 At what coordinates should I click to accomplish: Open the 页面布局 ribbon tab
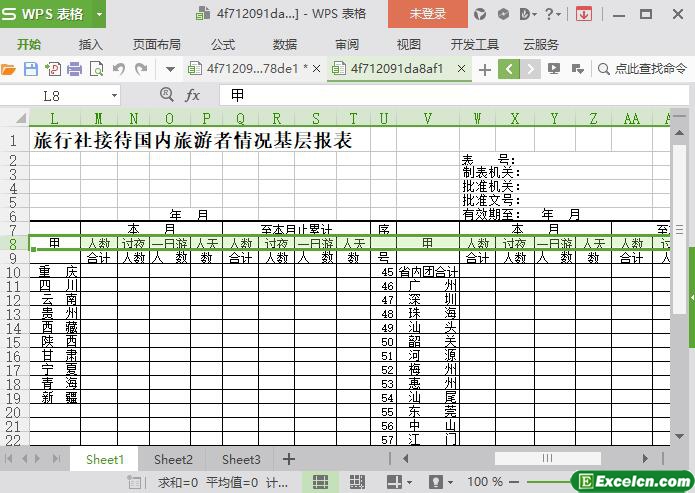pyautogui.click(x=157, y=44)
